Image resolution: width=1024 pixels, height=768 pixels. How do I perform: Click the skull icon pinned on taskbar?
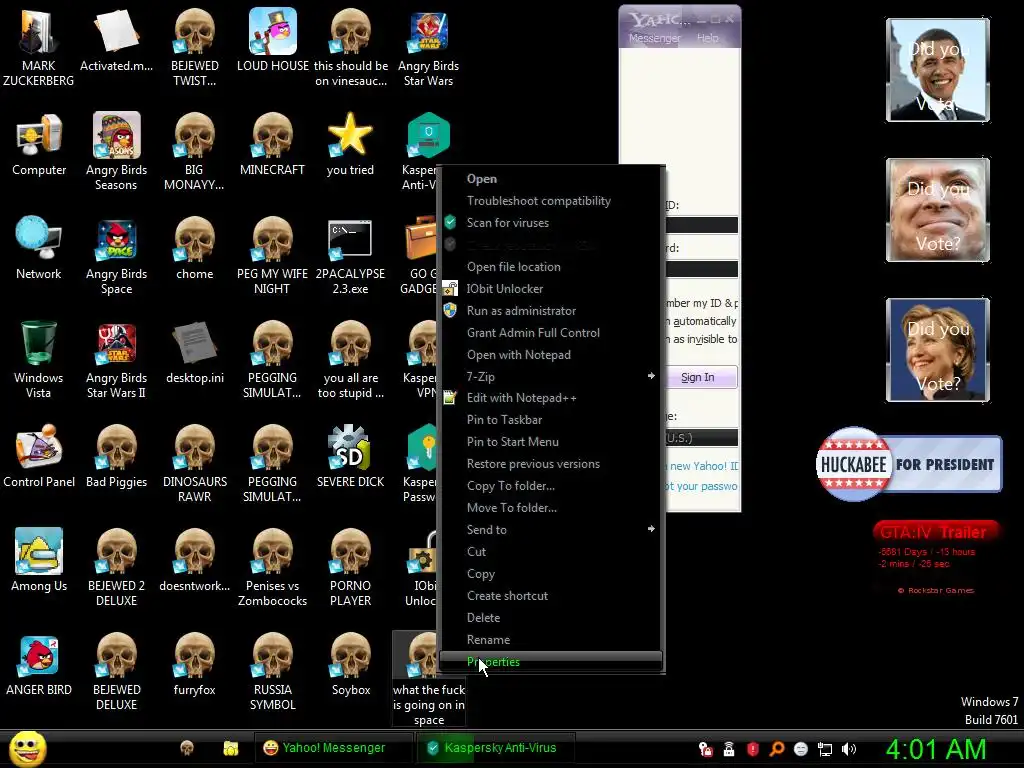187,748
